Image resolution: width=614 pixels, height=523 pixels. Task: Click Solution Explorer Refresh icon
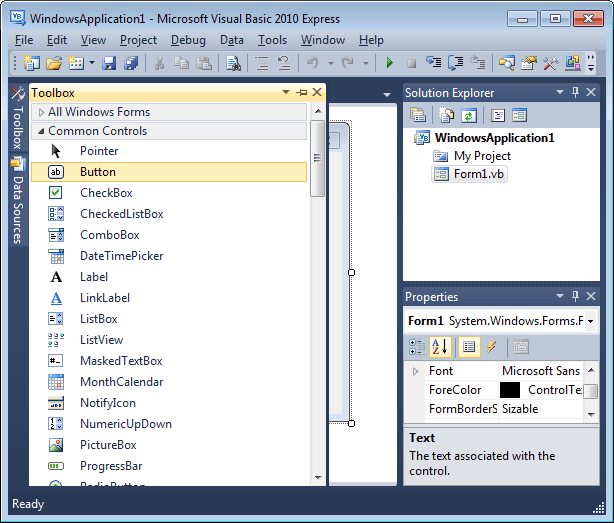pyautogui.click(x=469, y=115)
